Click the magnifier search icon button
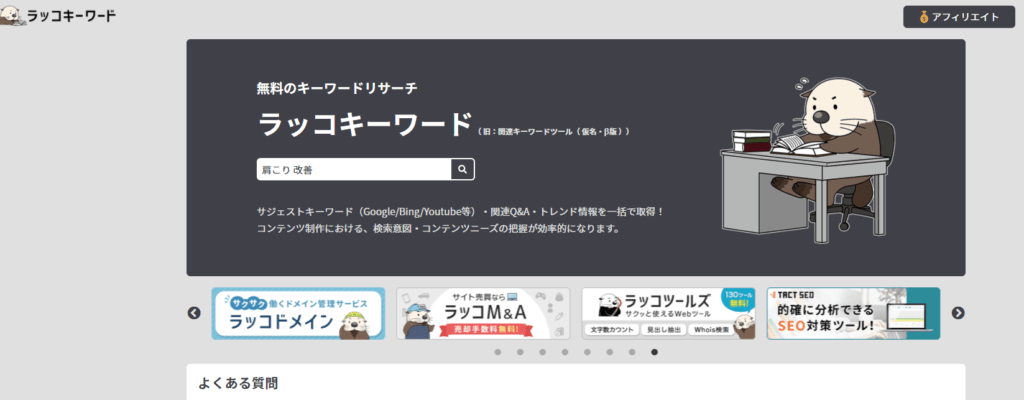Image resolution: width=1024 pixels, height=400 pixels. [462, 169]
